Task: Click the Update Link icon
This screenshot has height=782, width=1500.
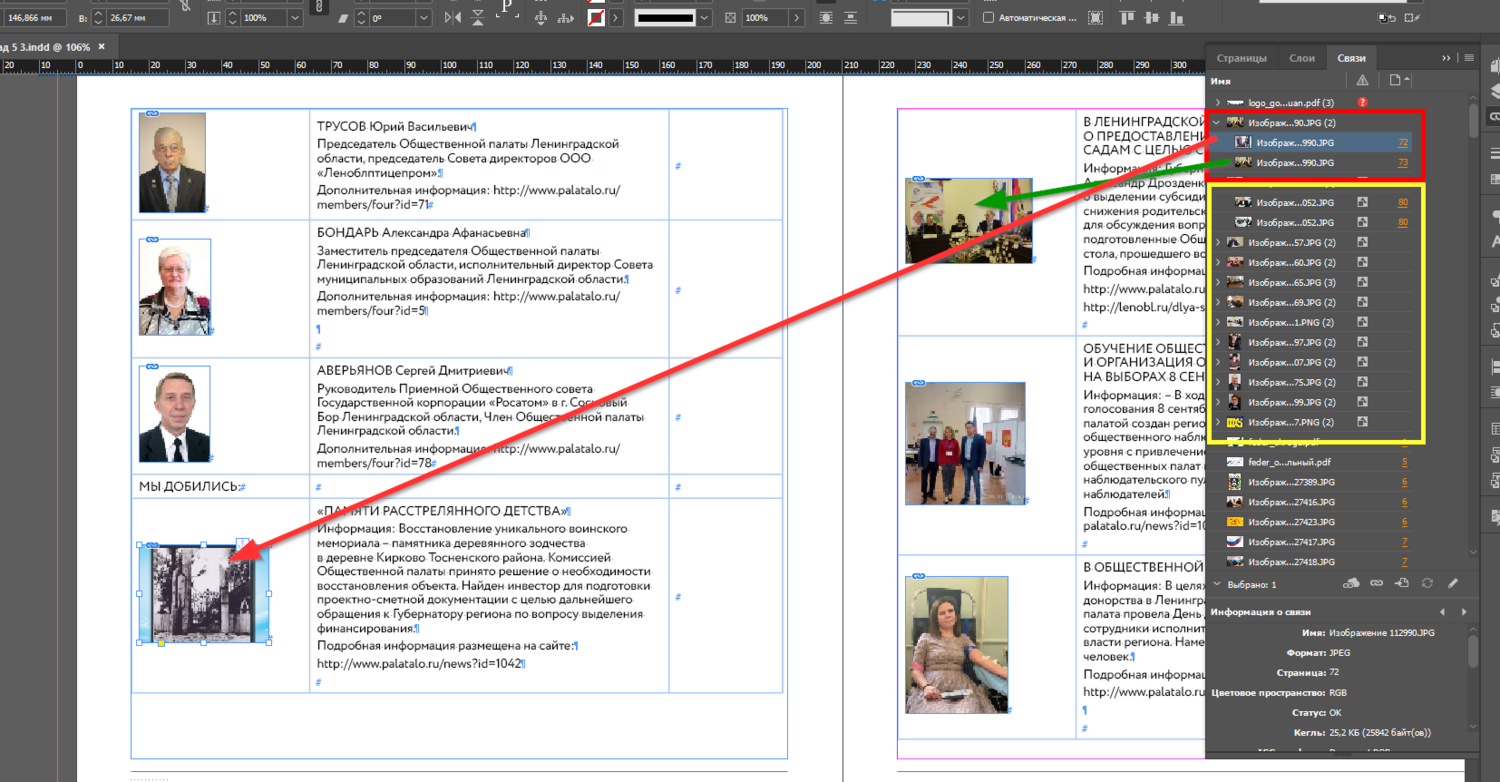Action: click(1427, 583)
